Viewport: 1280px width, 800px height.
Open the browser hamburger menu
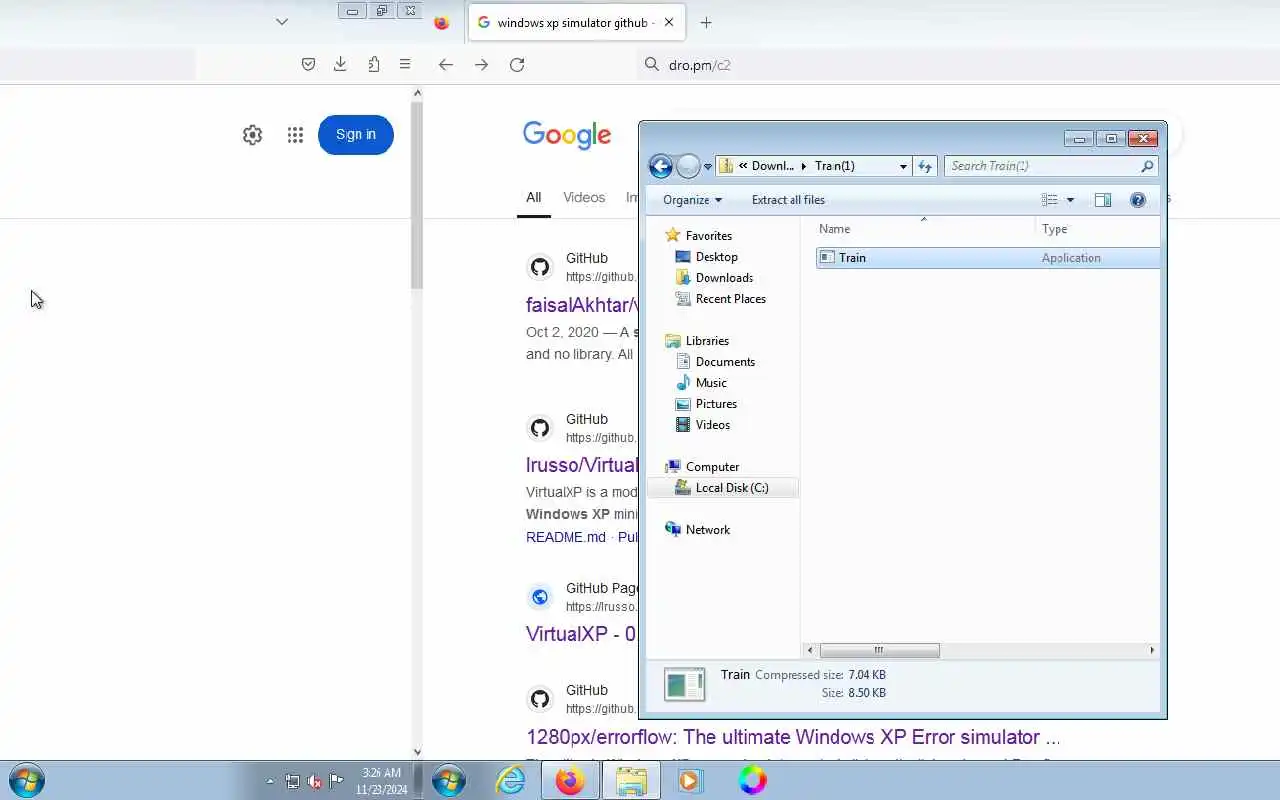click(405, 64)
